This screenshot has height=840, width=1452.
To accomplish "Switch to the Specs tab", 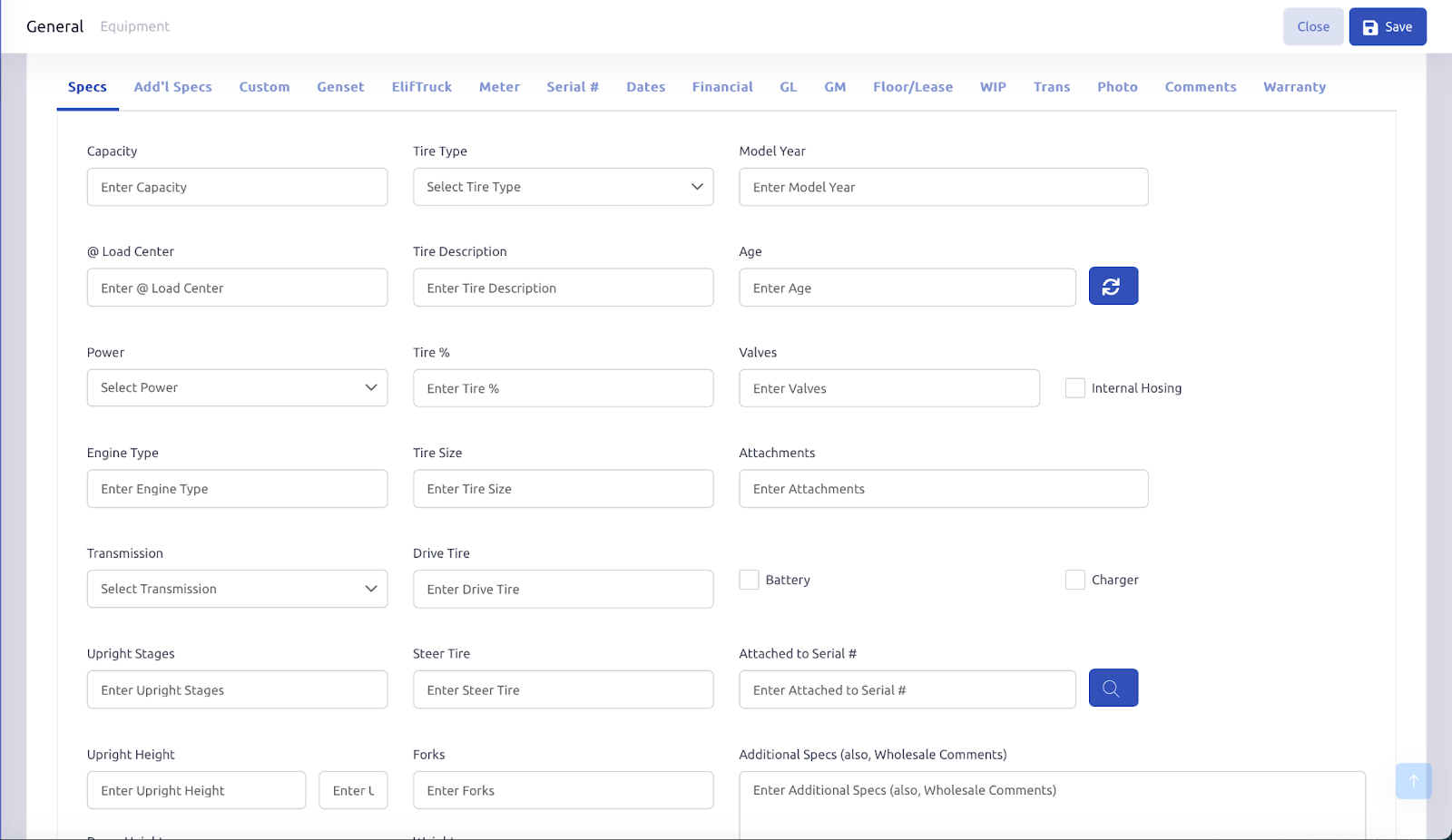I will coord(87,87).
